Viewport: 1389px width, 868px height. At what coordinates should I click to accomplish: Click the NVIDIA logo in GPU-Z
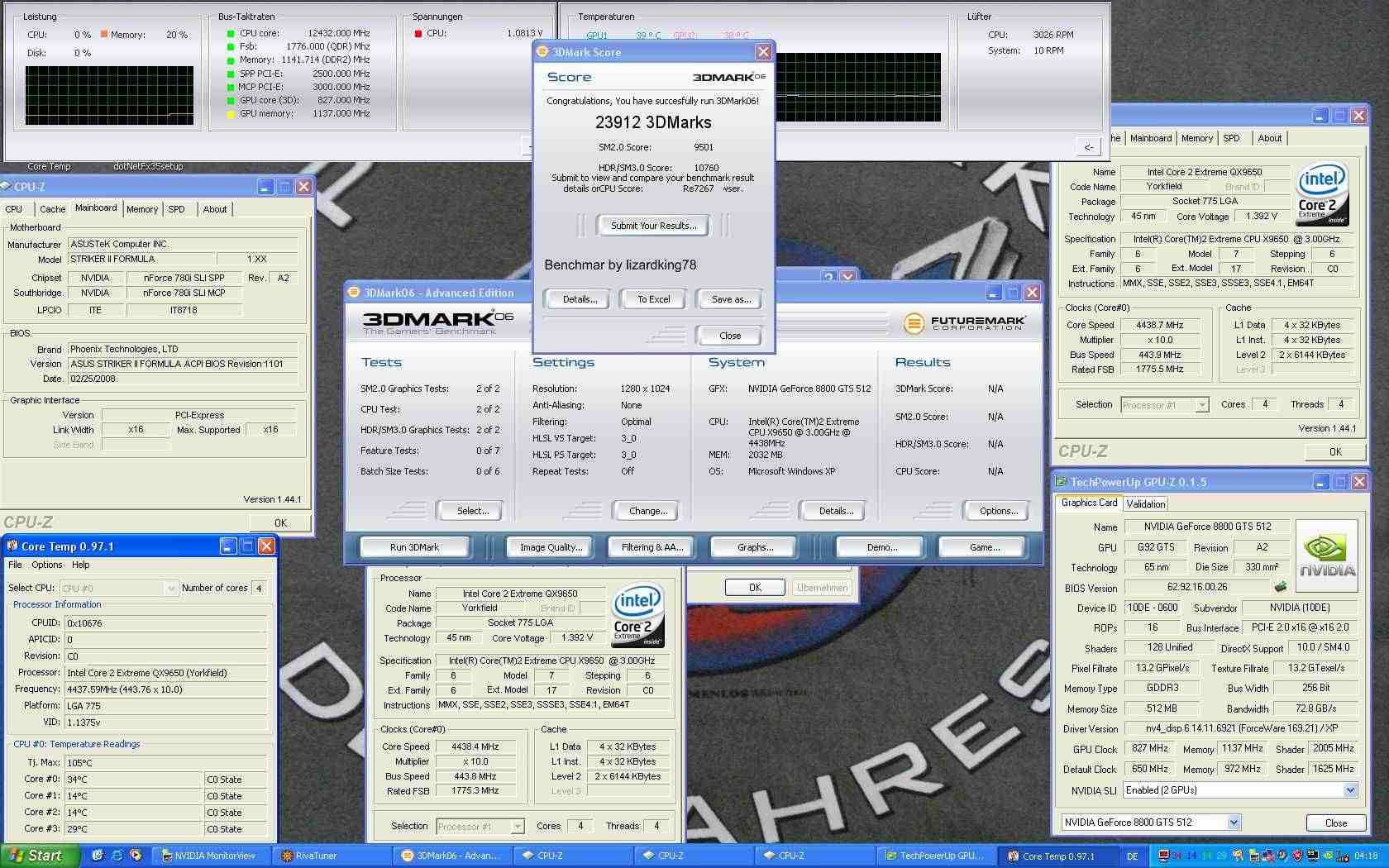point(1326,556)
